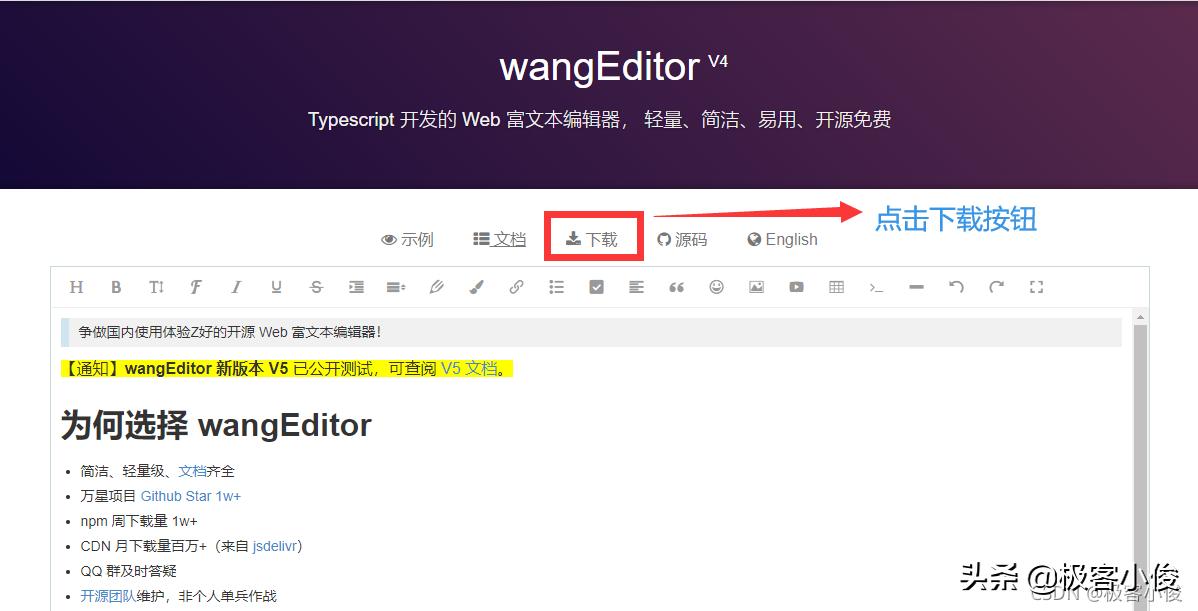Open the emoji picker
The image size is (1198, 611).
pyautogui.click(x=717, y=287)
